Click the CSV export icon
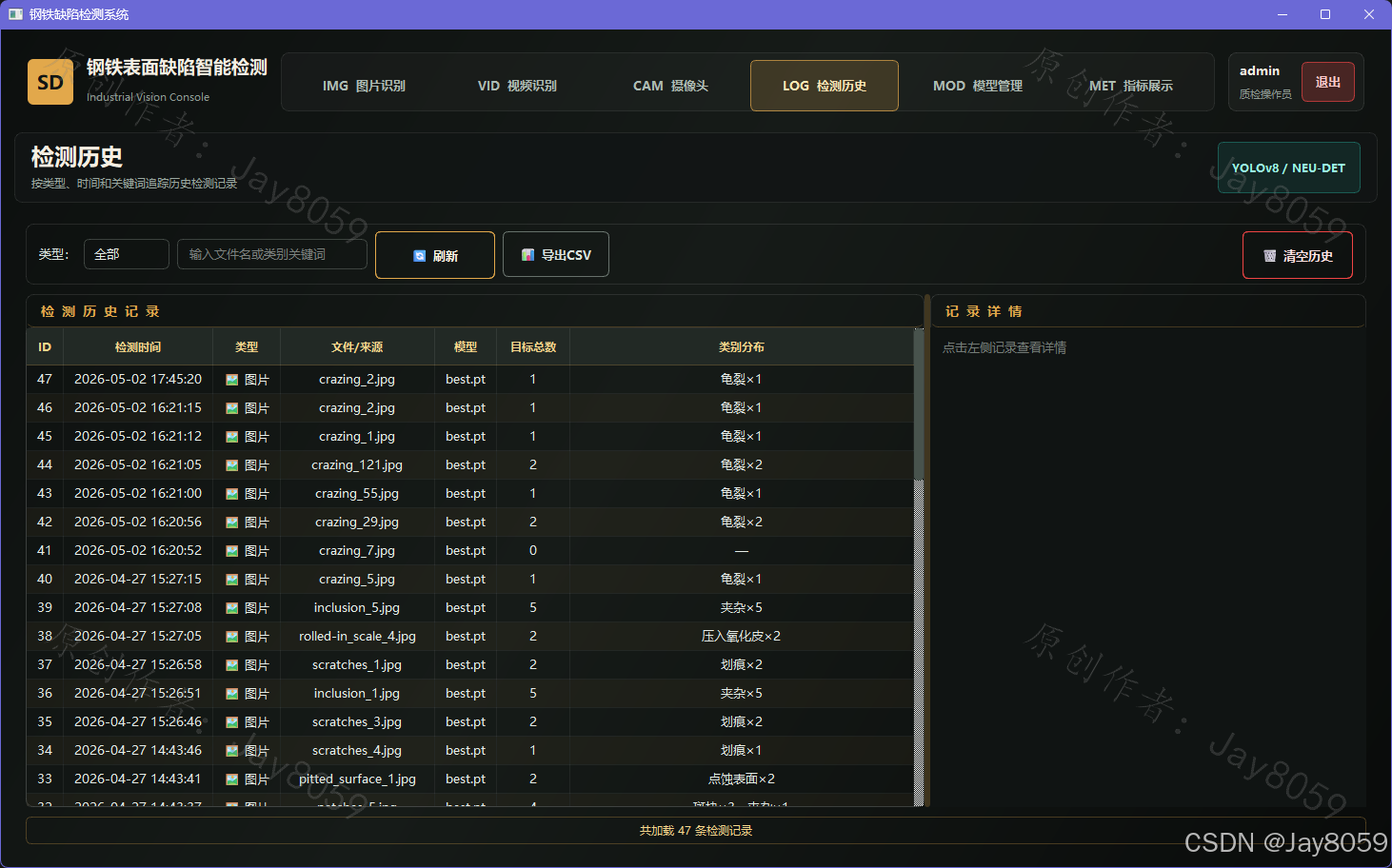This screenshot has width=1392, height=868. [528, 255]
